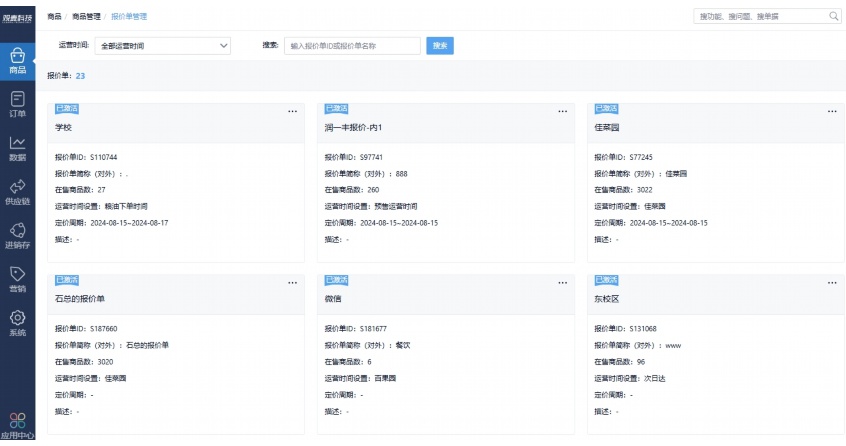Click the 已激活 tag on 润一丰报价-内1 card
Viewport: 846px width, 446px height.
336,108
